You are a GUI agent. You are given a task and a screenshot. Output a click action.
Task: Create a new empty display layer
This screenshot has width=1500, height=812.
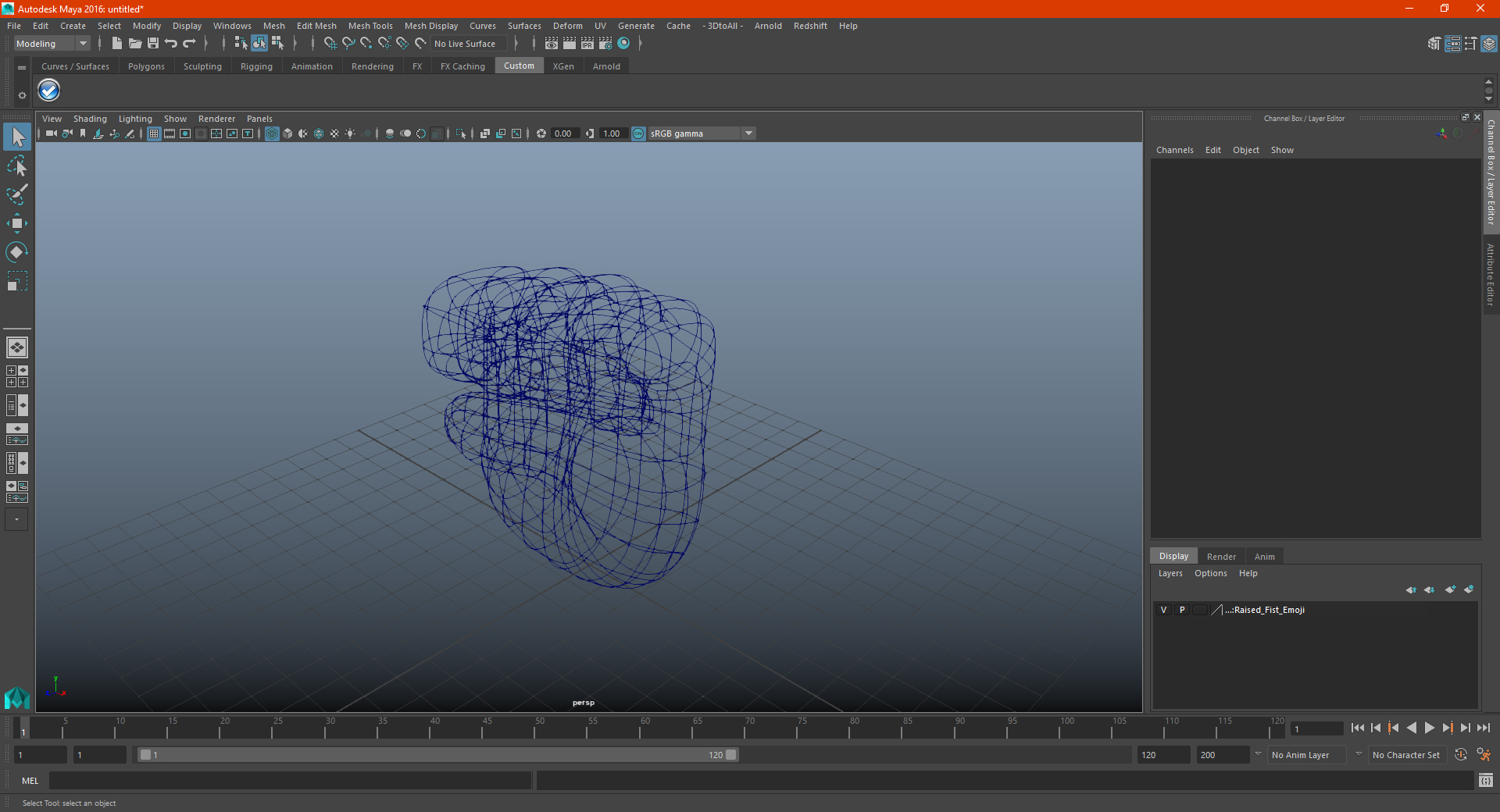[x=1450, y=589]
